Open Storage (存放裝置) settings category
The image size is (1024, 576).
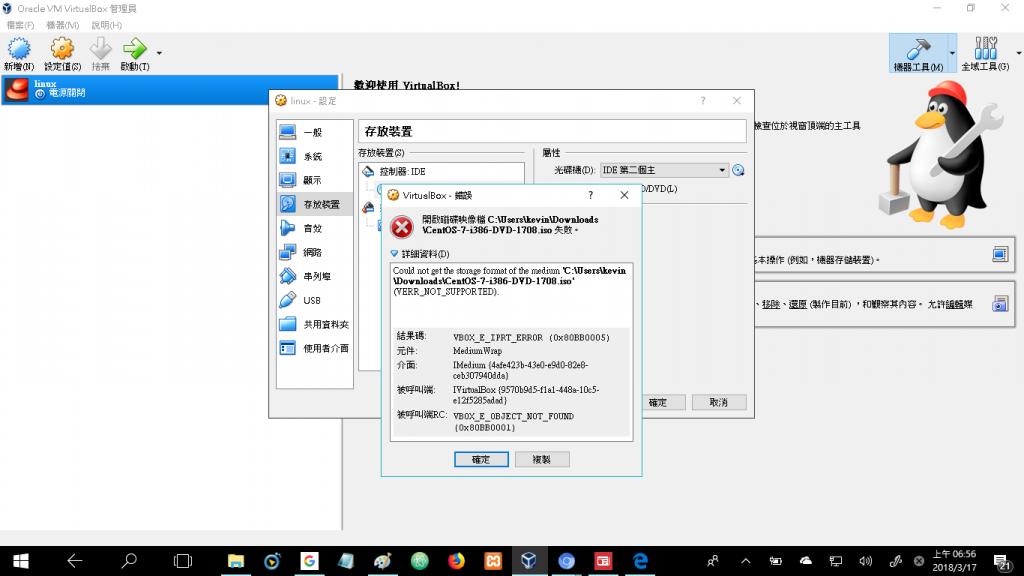click(314, 204)
